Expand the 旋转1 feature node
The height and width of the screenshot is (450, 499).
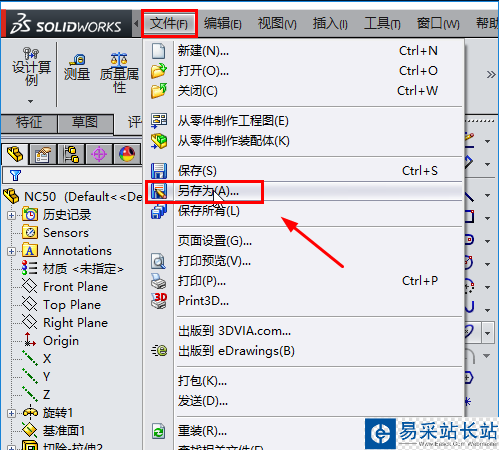pyautogui.click(x=11, y=413)
